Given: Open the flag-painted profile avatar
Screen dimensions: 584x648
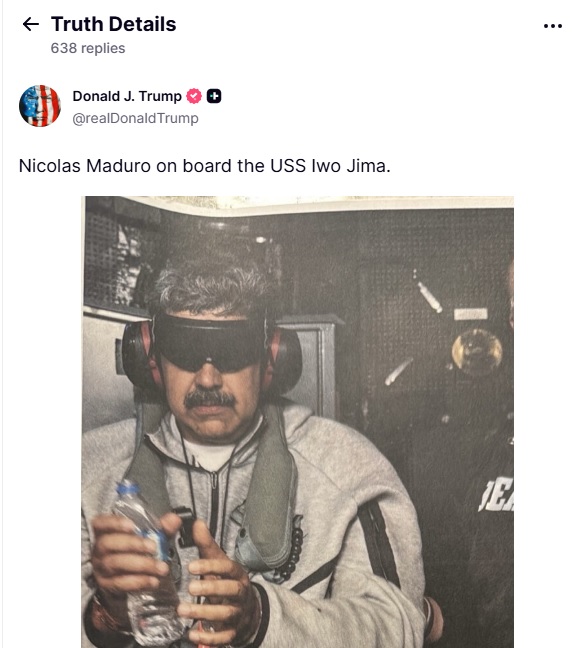Looking at the screenshot, I should [x=40, y=106].
